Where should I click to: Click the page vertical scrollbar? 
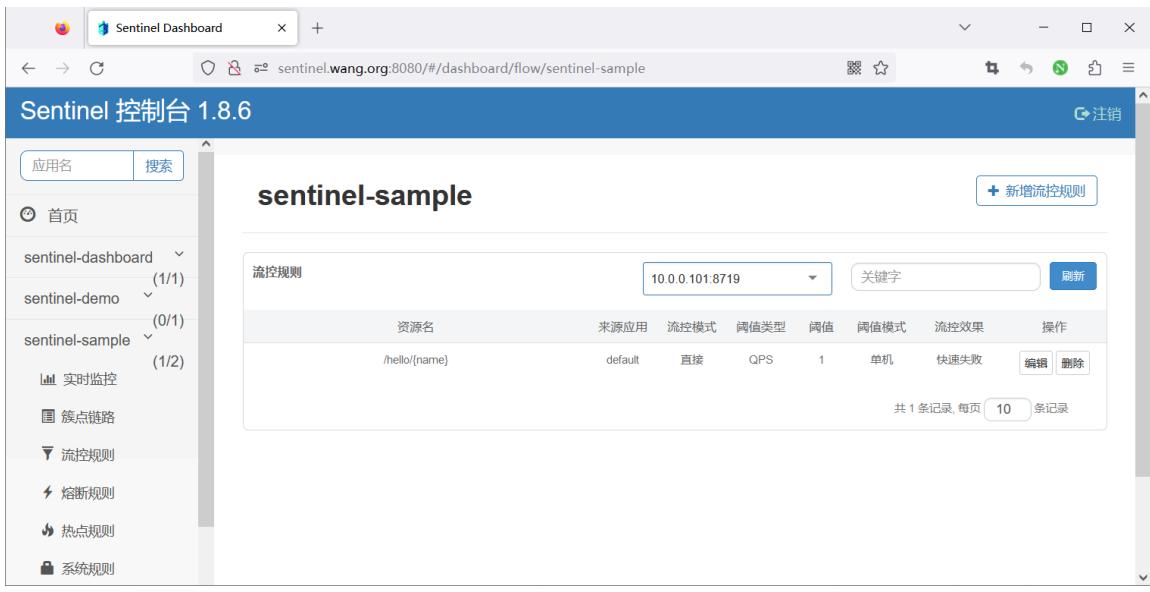(x=1142, y=290)
